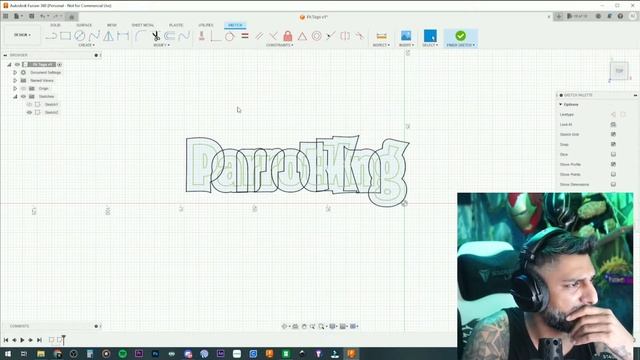Open the Measure inspect tool
Screen dimensions: 640x360
[x=381, y=36]
